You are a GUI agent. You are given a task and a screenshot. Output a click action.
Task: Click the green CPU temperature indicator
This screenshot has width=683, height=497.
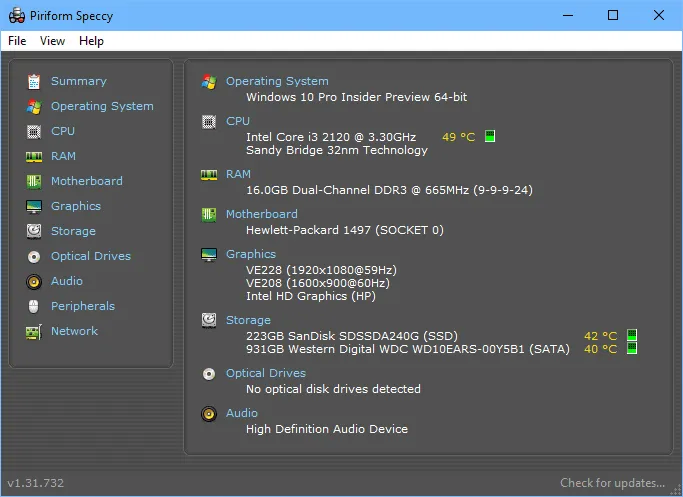pyautogui.click(x=490, y=136)
